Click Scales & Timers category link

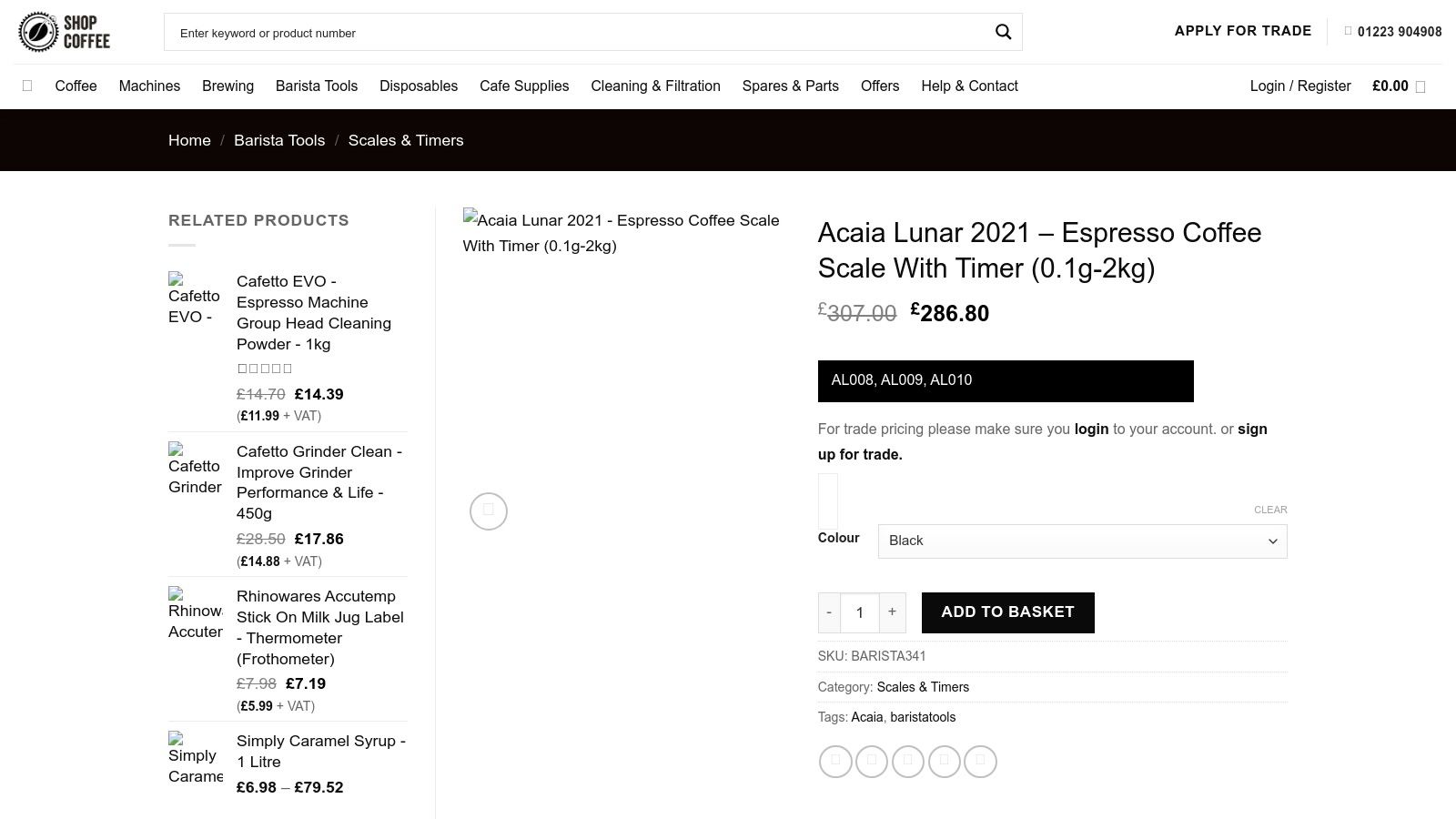tap(923, 687)
